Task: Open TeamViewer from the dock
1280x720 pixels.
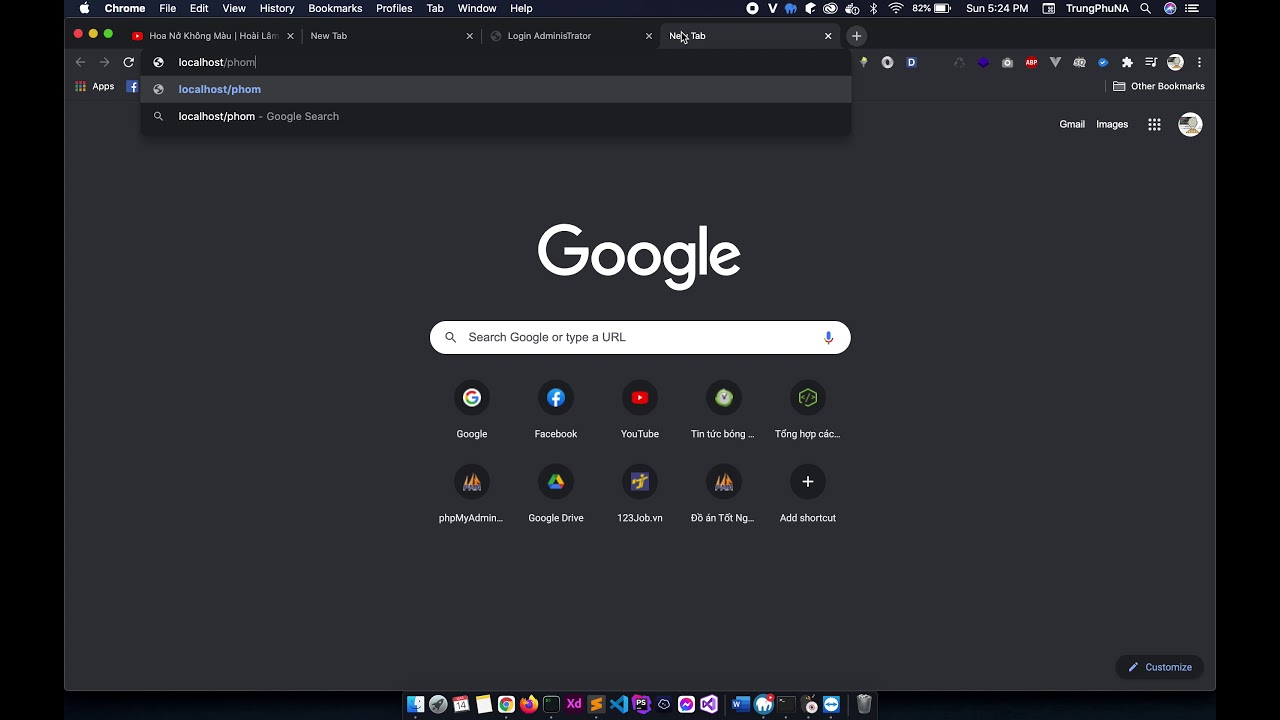Action: click(x=831, y=704)
